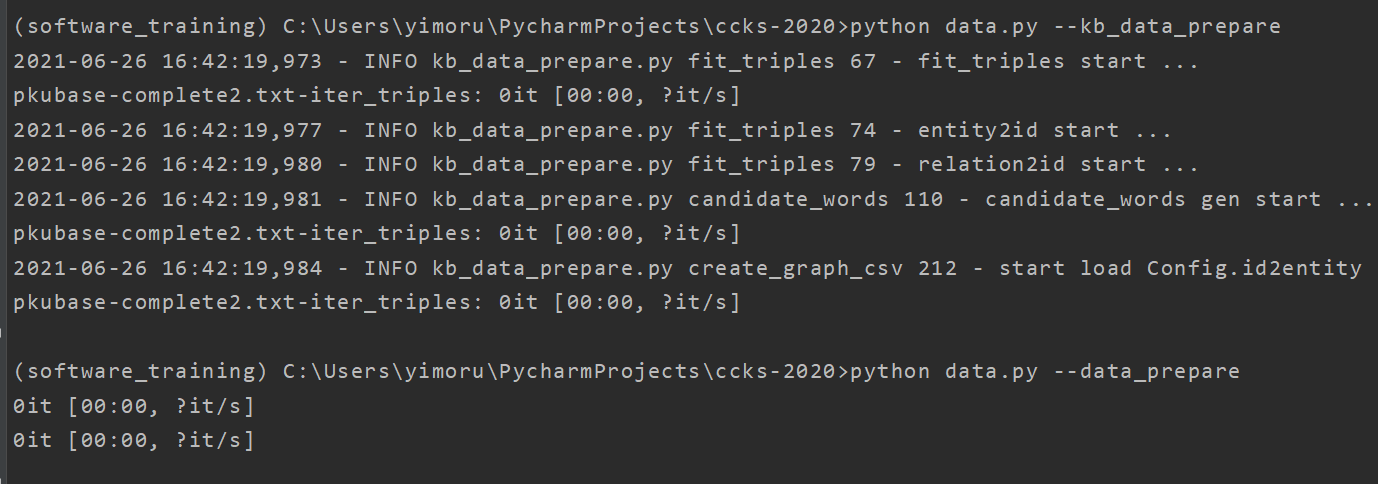Click the timestamp ending in 19,973
Image resolution: width=1378 pixels, height=484 pixels.
pos(167,61)
